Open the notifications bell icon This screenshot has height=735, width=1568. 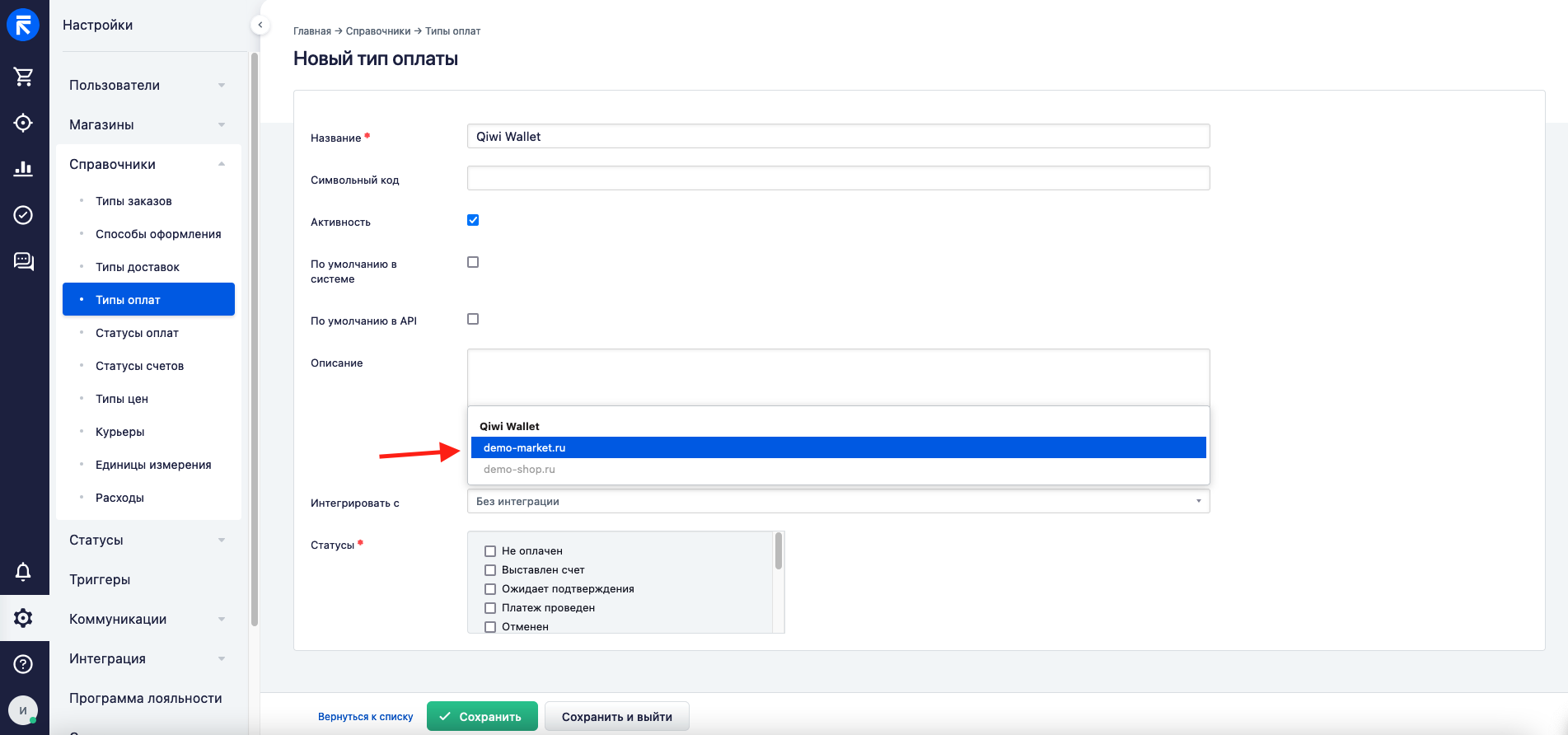click(23, 572)
